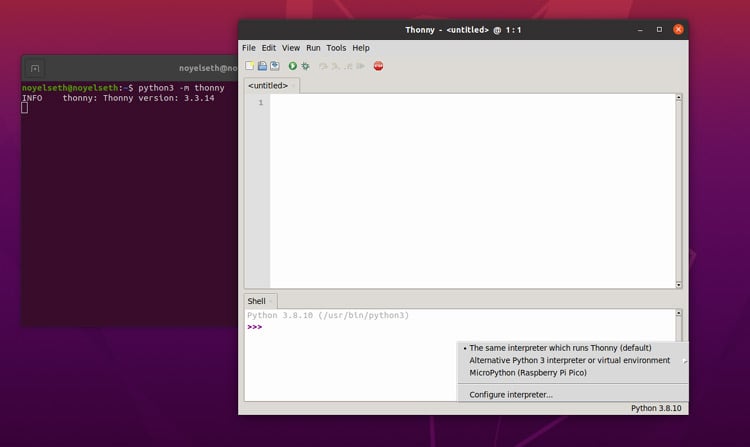Click line number 1 in editor gutter

[x=261, y=103]
